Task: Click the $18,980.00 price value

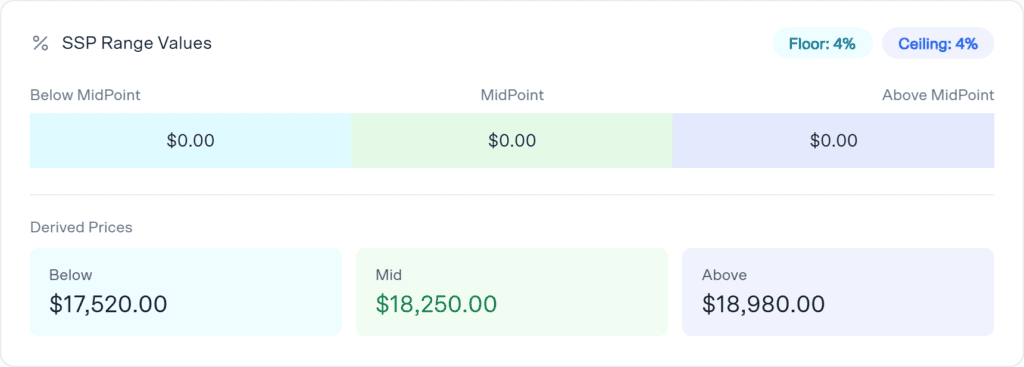Action: pyautogui.click(x=763, y=304)
